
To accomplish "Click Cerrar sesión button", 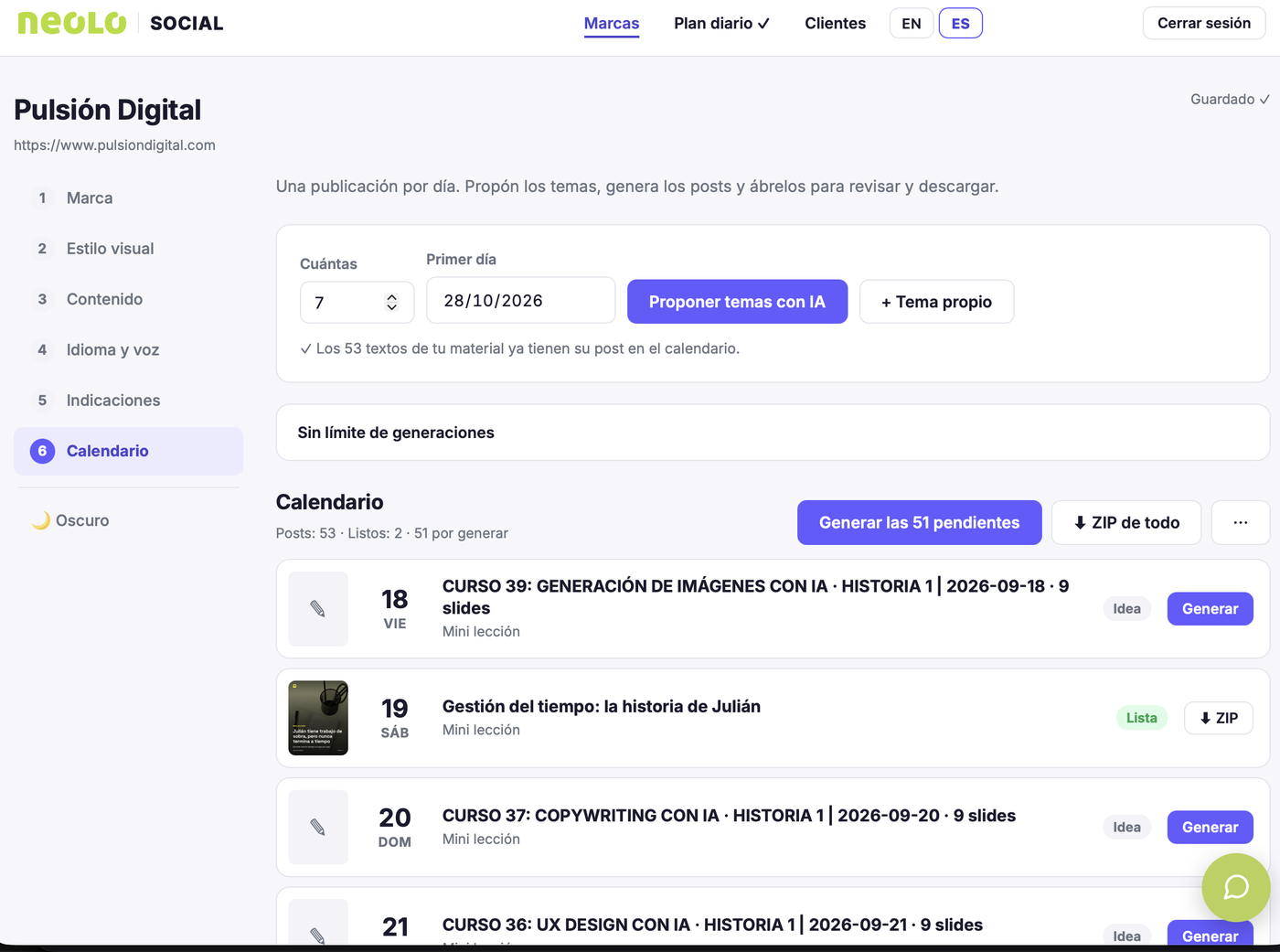I will click(x=1204, y=23).
